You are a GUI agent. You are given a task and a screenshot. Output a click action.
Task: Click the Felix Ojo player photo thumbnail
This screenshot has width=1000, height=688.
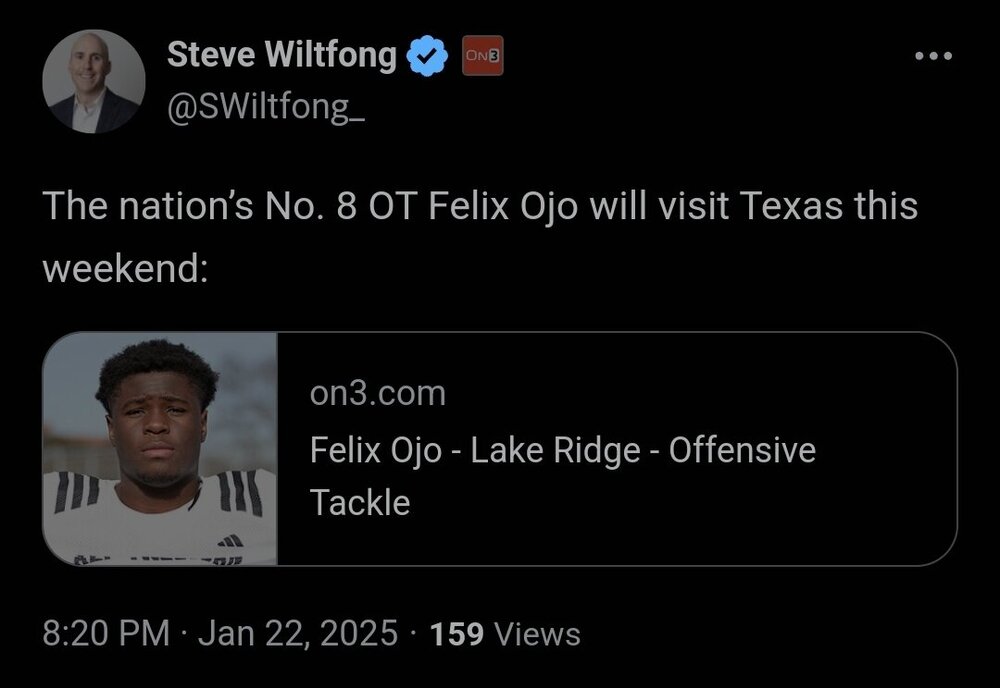[x=160, y=449]
